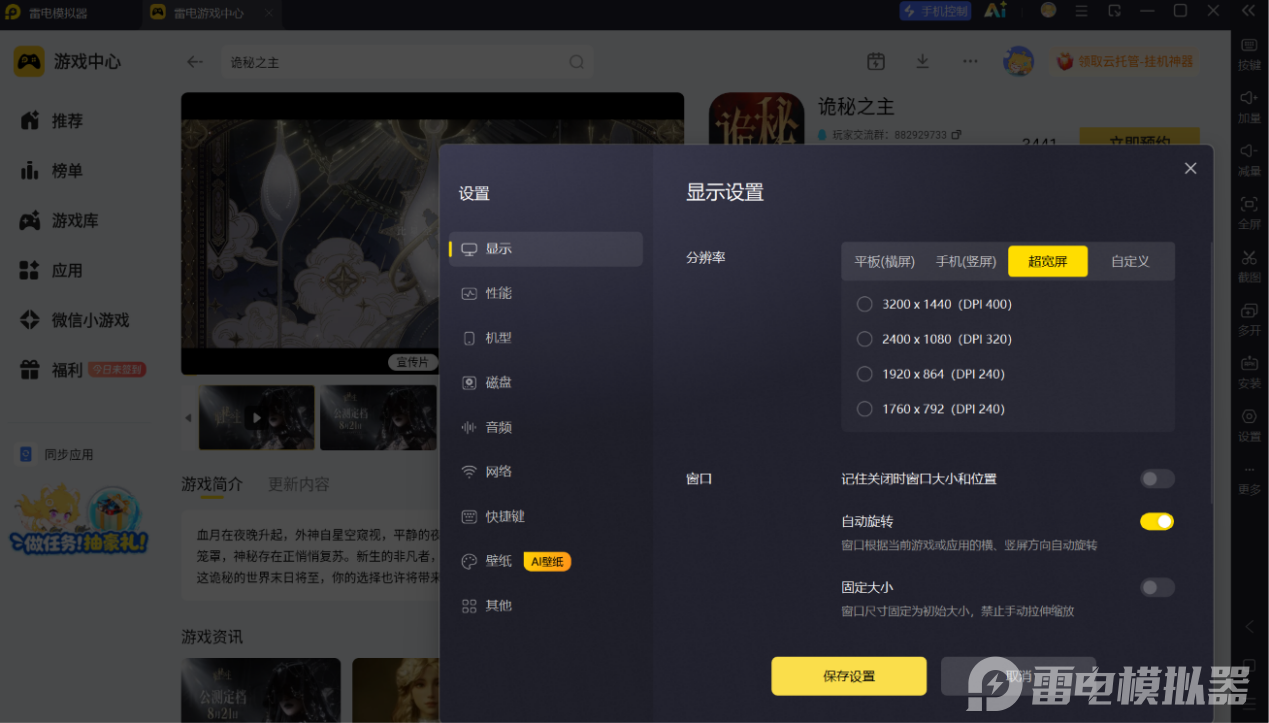The width and height of the screenshot is (1269, 723).
Task: Click the user avatar in the title bar
Action: tap(1048, 11)
